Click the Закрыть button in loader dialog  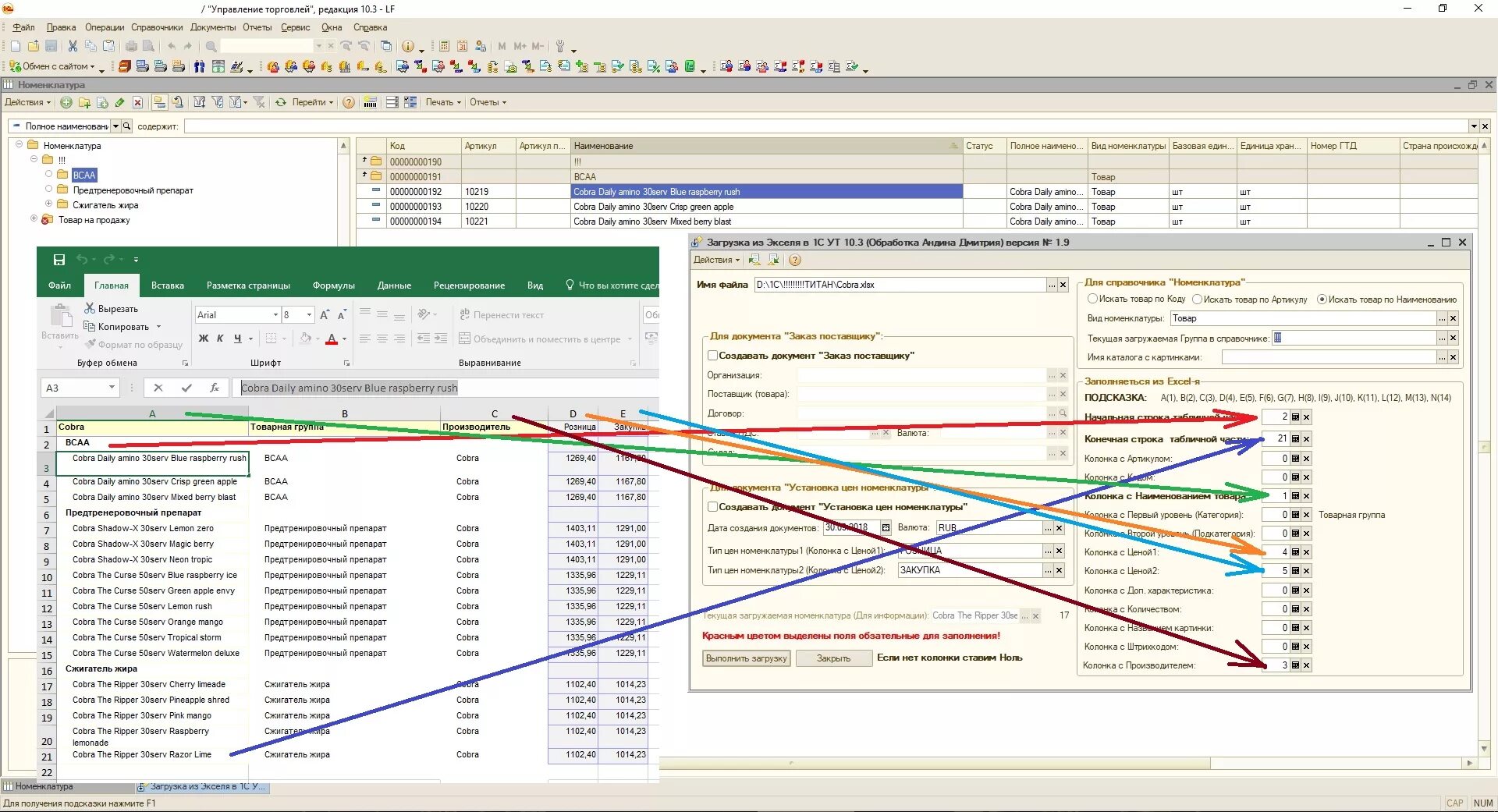tap(833, 658)
